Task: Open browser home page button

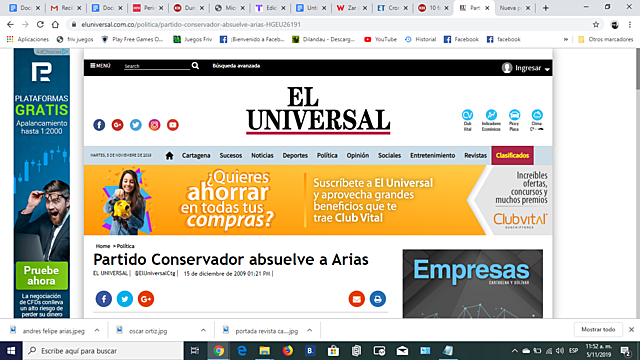Action: pyautogui.click(x=55, y=24)
